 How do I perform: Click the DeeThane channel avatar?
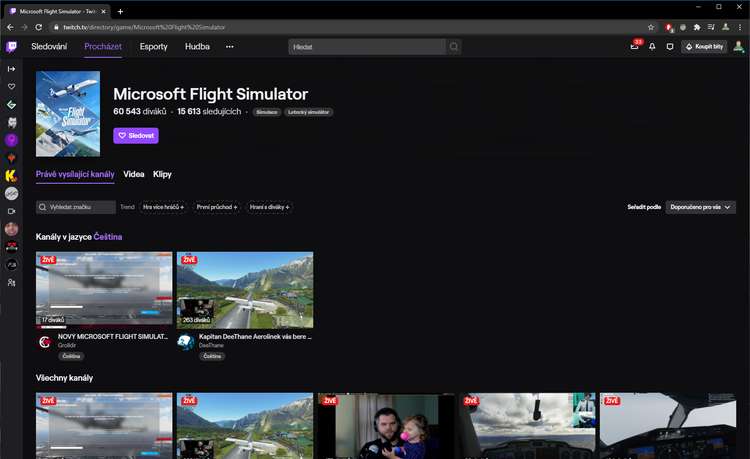[186, 342]
